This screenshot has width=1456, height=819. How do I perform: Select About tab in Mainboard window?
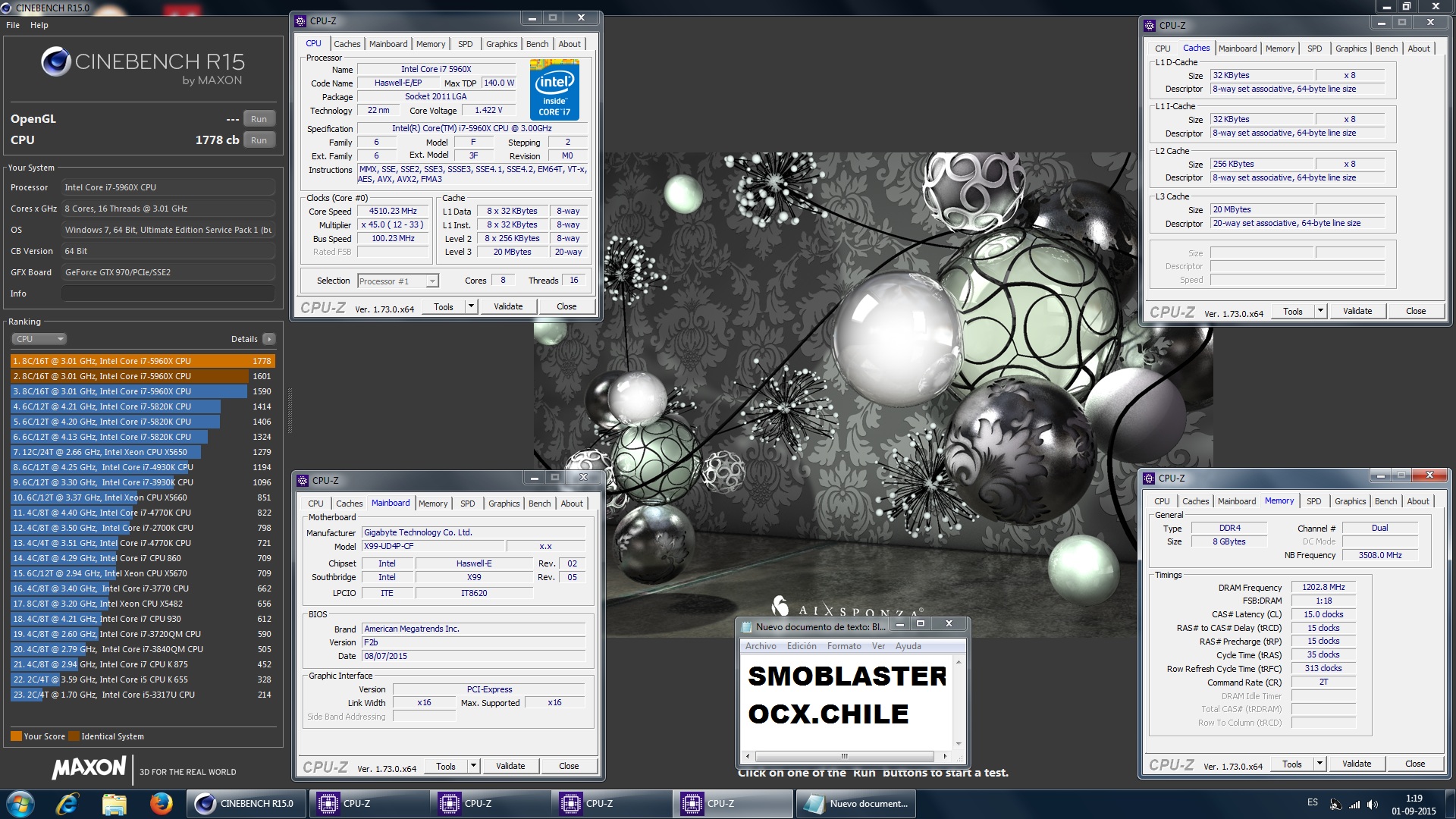(x=572, y=504)
